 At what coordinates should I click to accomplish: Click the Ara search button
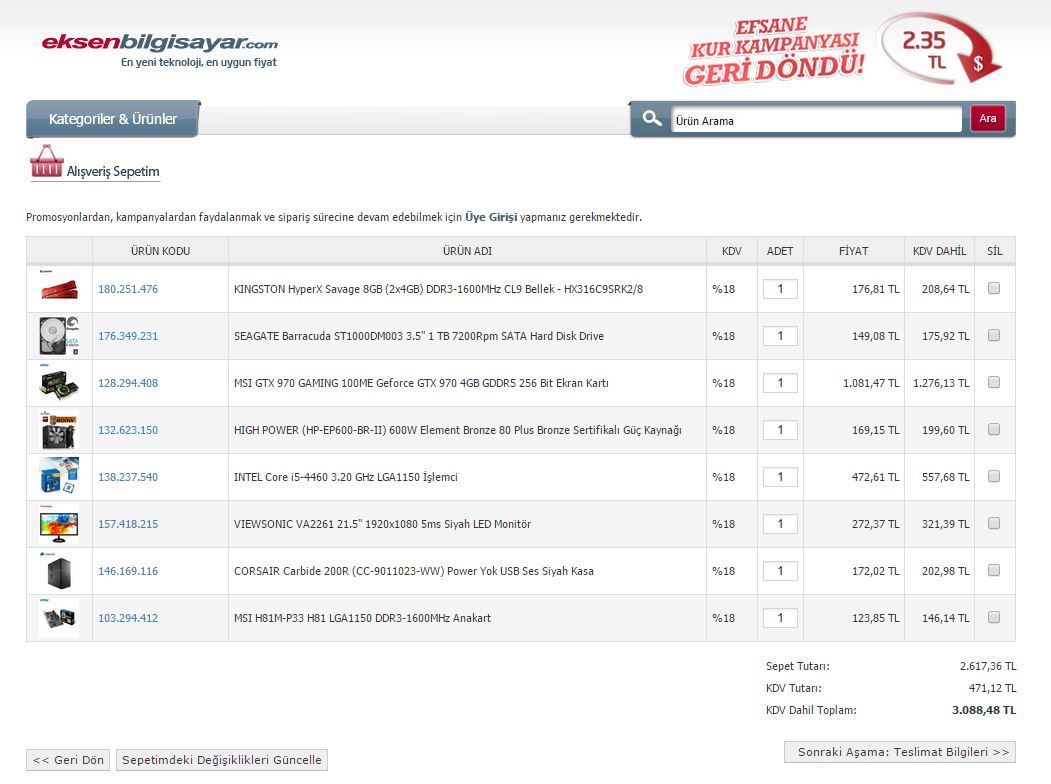(x=987, y=119)
